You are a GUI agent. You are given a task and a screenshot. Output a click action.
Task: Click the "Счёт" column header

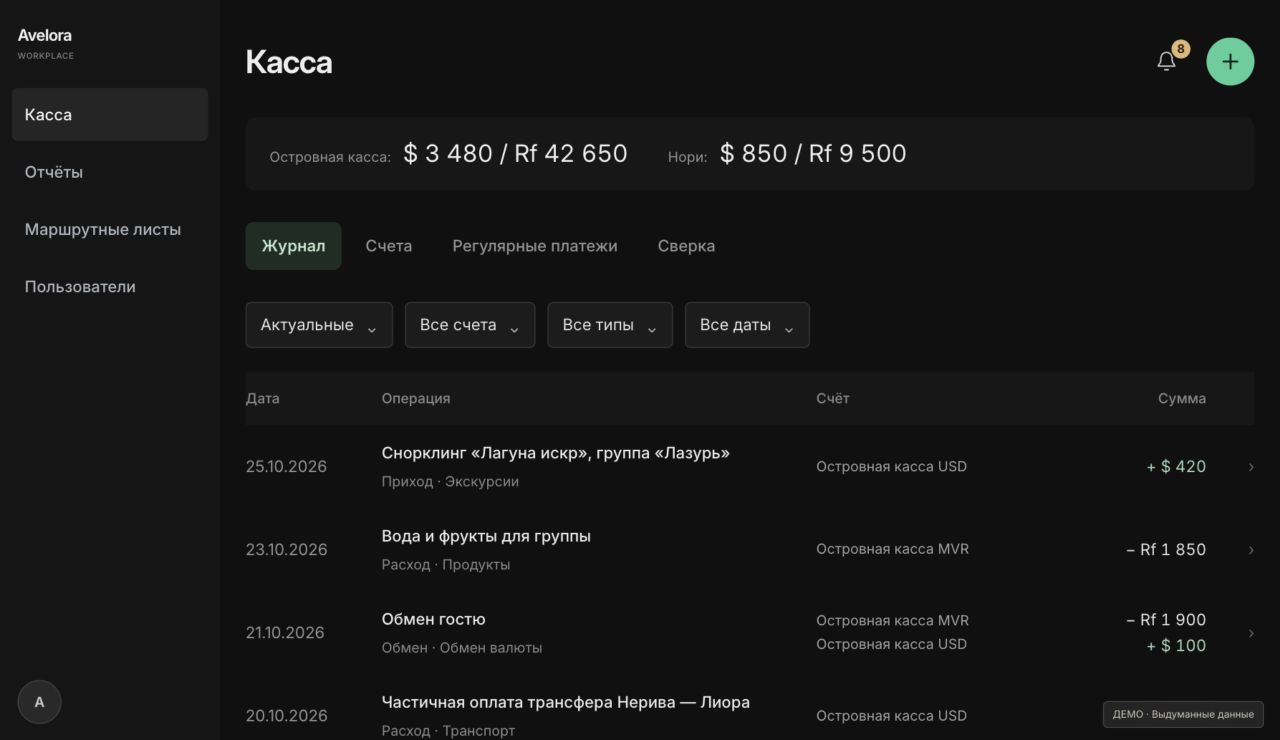point(833,398)
